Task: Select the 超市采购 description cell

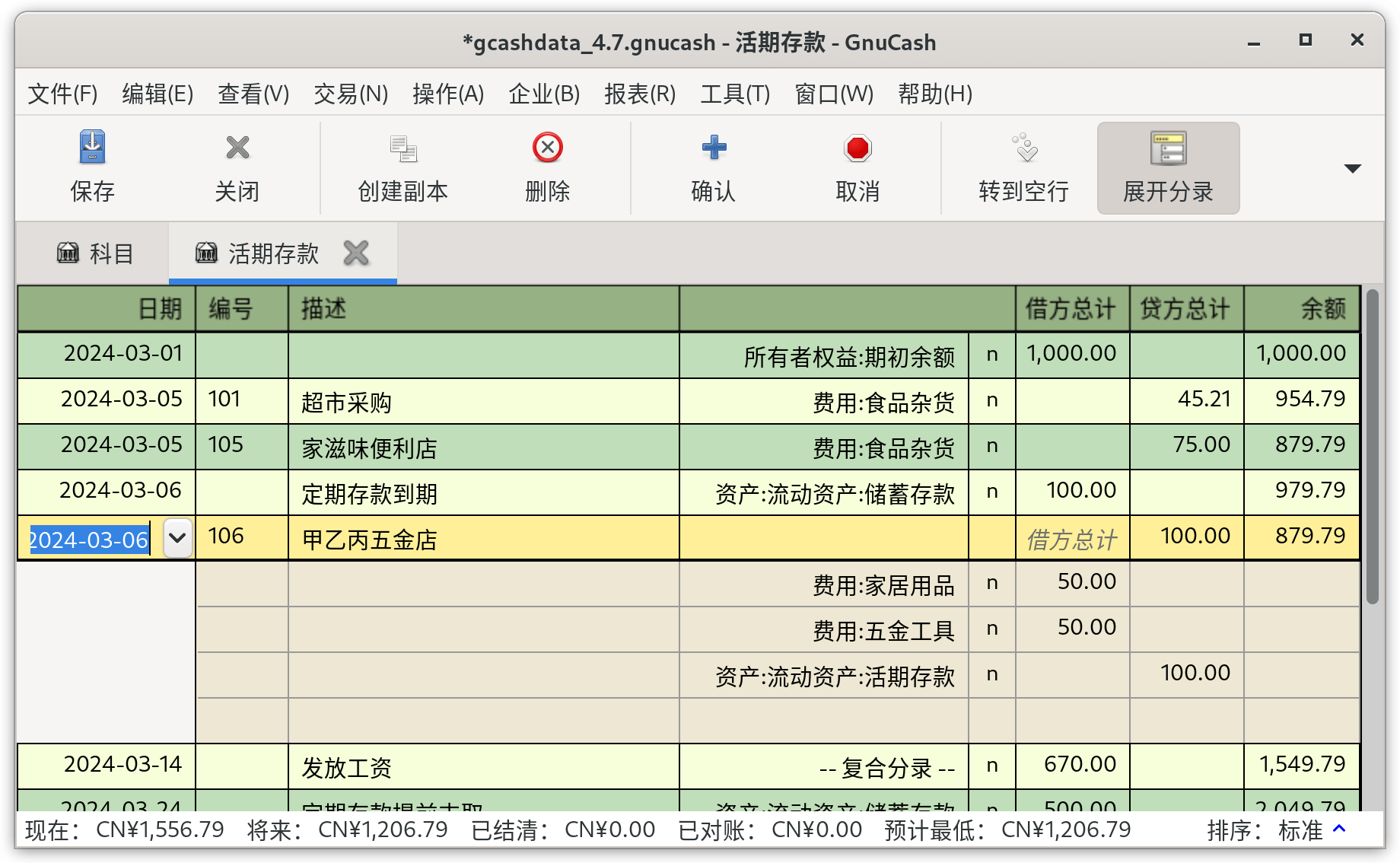Action: pos(484,402)
